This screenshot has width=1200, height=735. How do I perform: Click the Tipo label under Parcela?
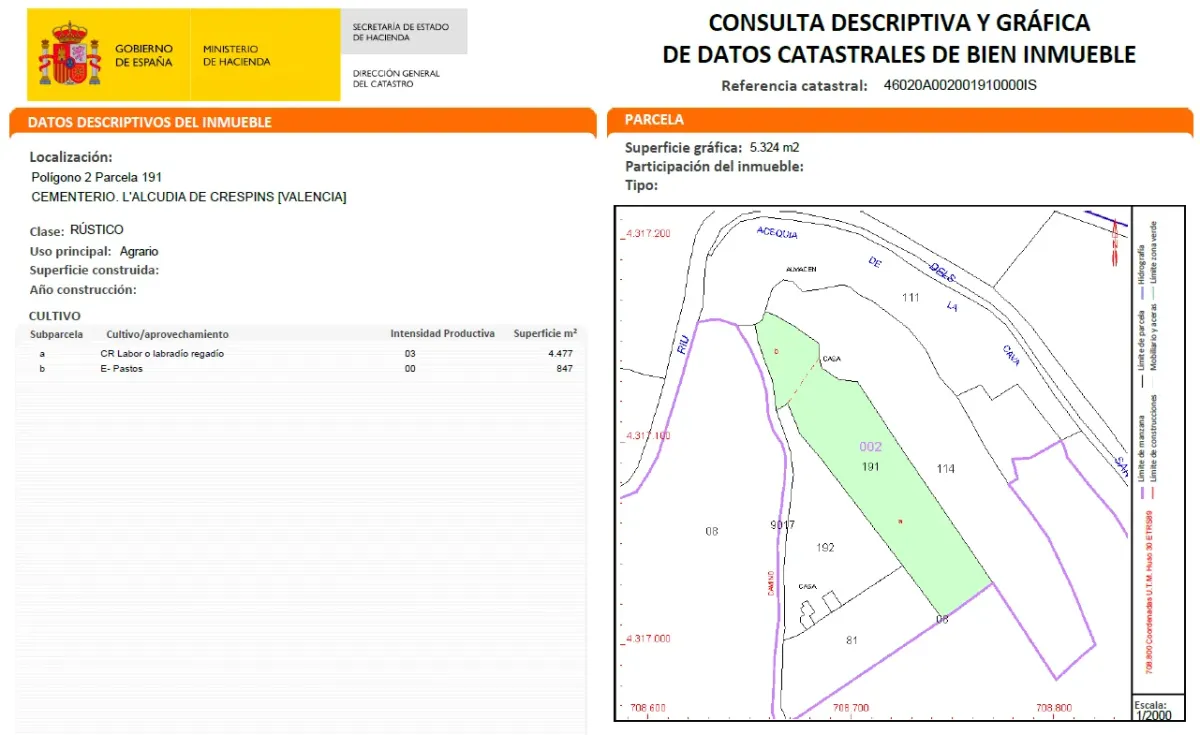(x=641, y=186)
